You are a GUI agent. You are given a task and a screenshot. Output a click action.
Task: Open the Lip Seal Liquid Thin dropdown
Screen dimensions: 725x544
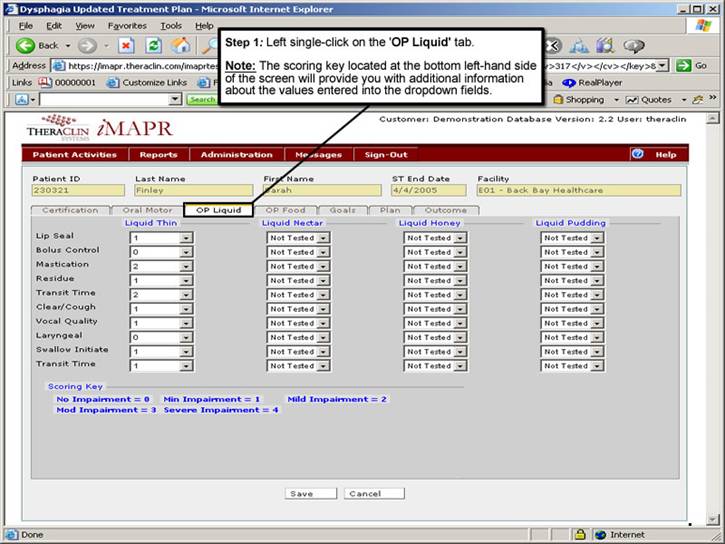185,238
